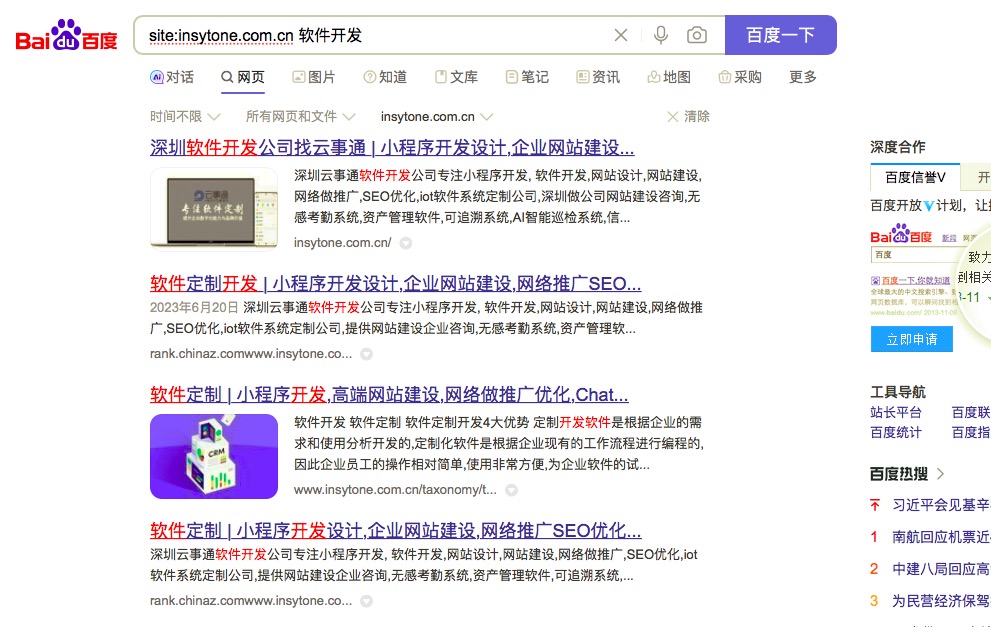Click the Baidu logo top-left
Image resolution: width=991 pixels, height=627 pixels.
tap(64, 33)
